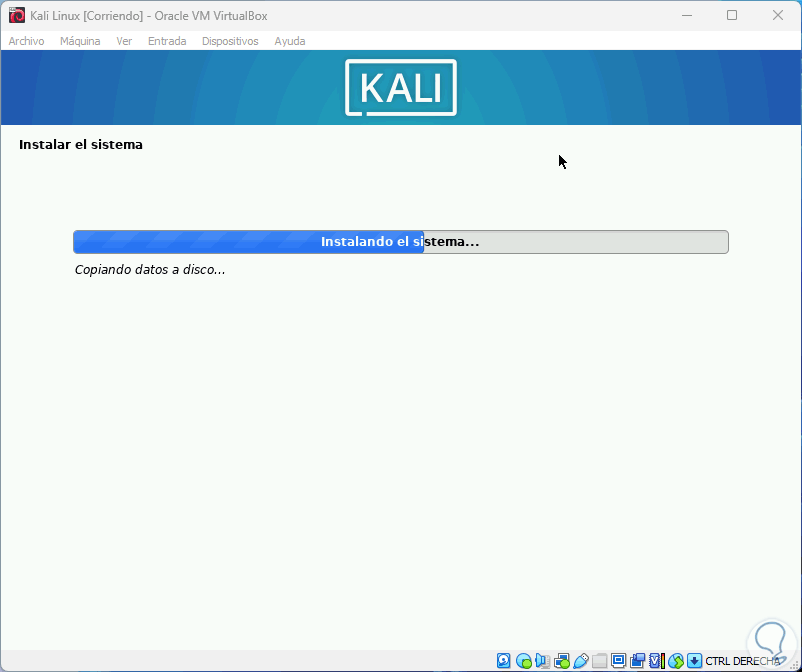
Task: Close the Kali Linux VM window
Action: pos(778,15)
